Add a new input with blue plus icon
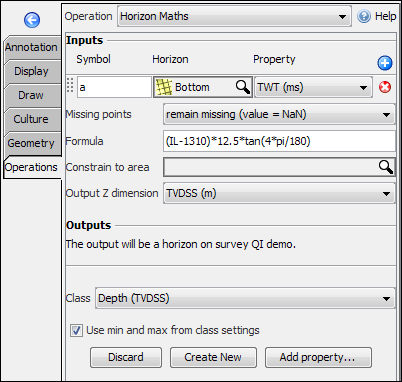 pos(385,63)
